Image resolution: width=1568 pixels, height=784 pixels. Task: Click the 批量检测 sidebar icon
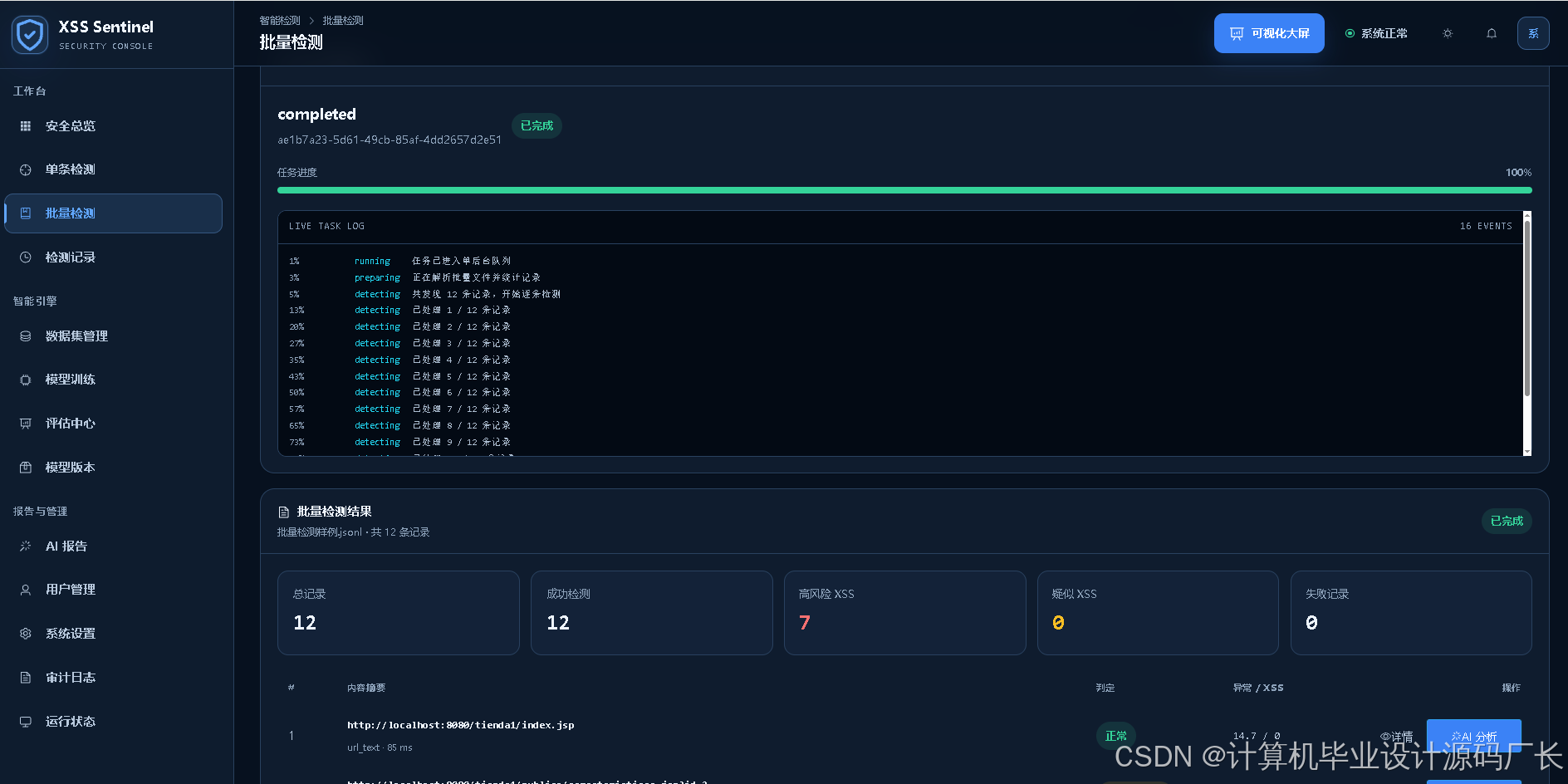click(26, 213)
